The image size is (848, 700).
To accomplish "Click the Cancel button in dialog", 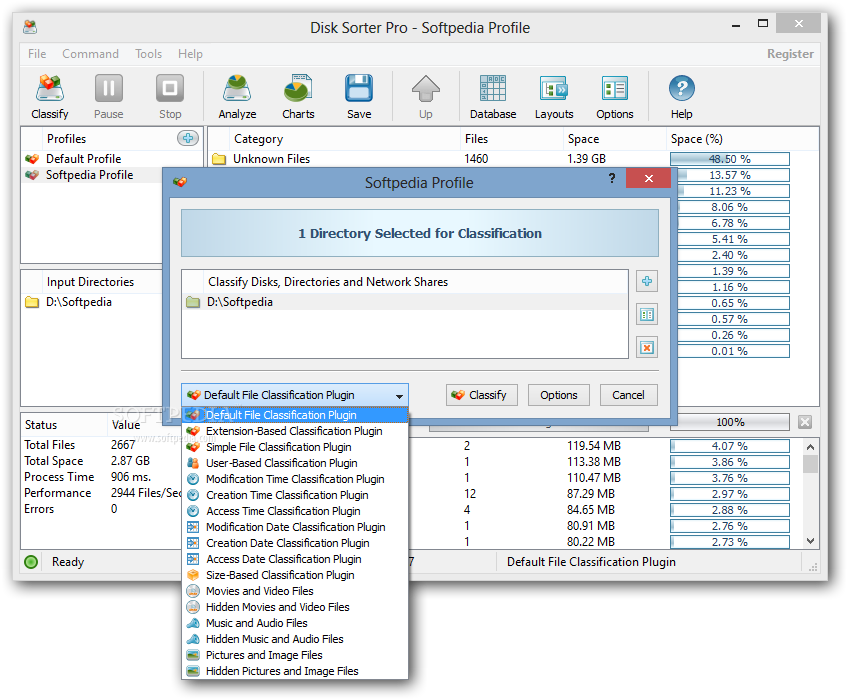I will click(628, 395).
